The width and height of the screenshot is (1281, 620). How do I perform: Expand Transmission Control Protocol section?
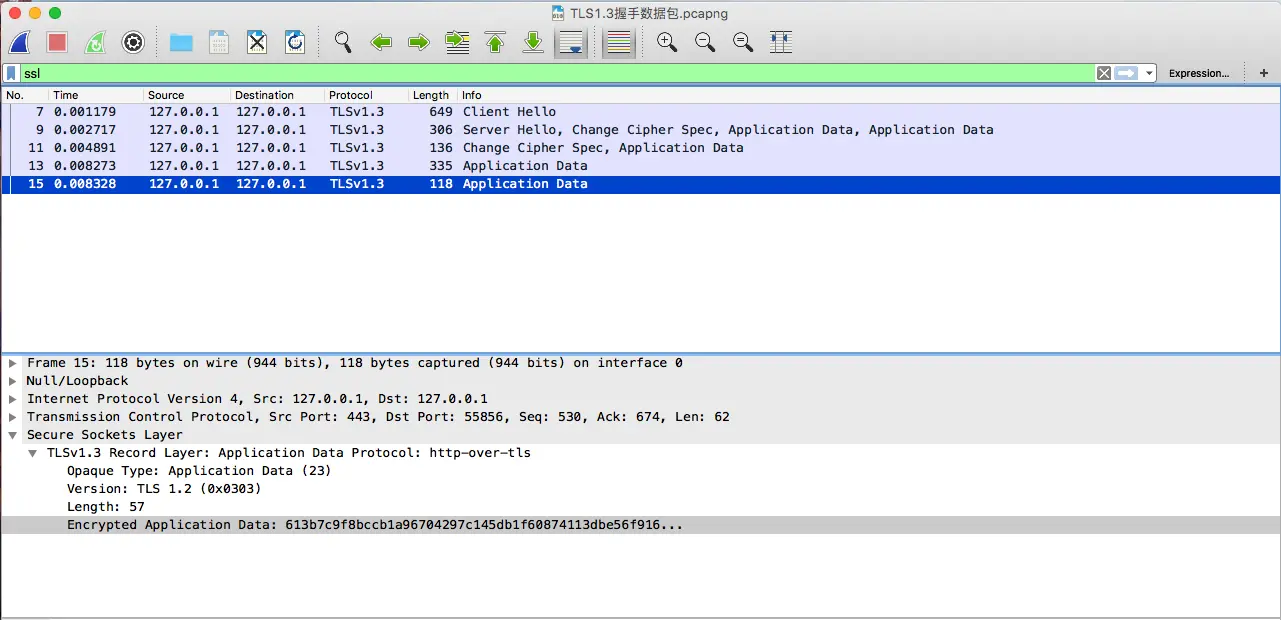(x=13, y=417)
